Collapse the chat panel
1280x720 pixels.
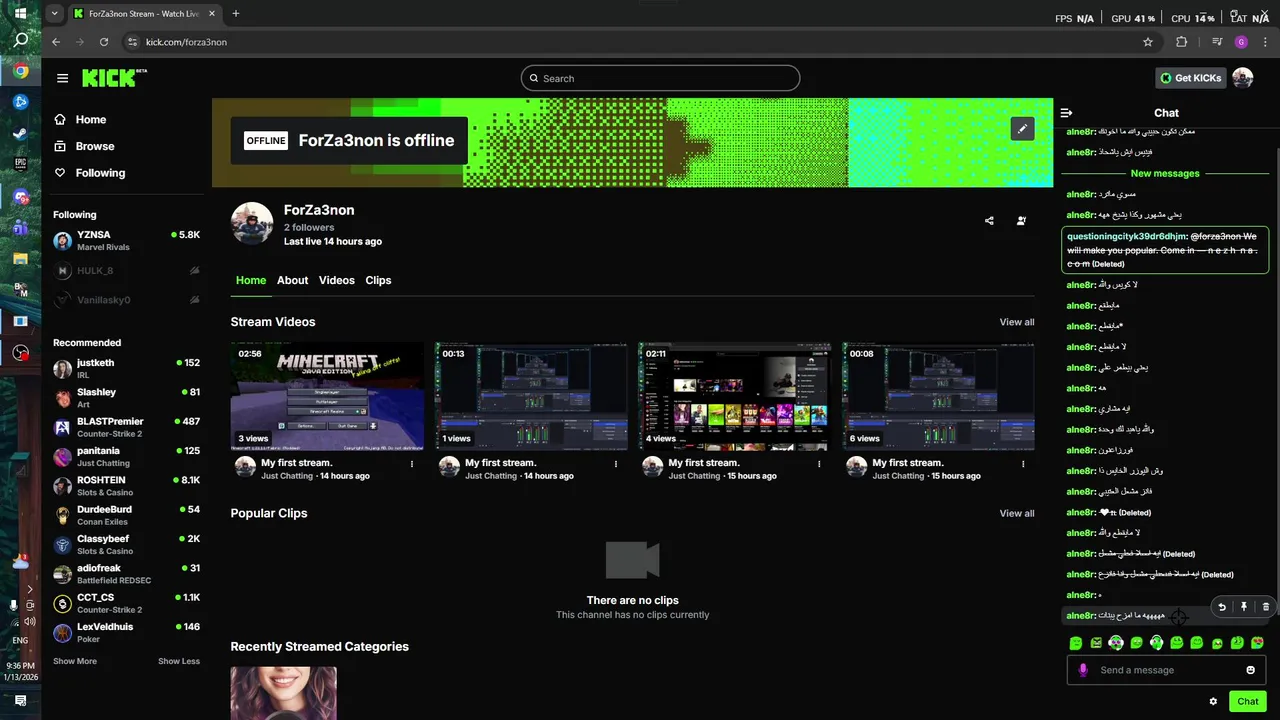[x=1066, y=113]
